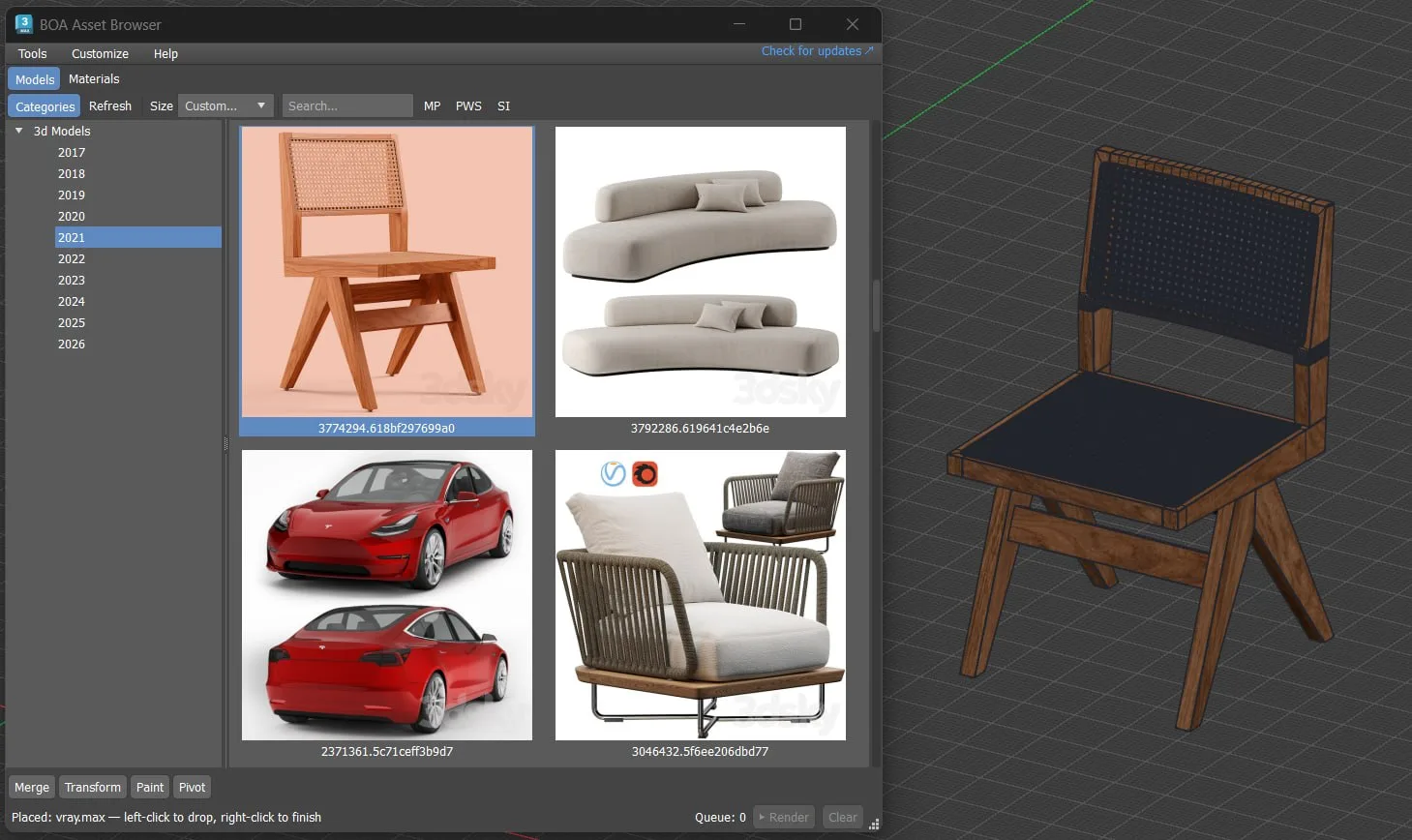Image resolution: width=1412 pixels, height=840 pixels.
Task: Follow the Check for updates link
Action: [x=817, y=51]
